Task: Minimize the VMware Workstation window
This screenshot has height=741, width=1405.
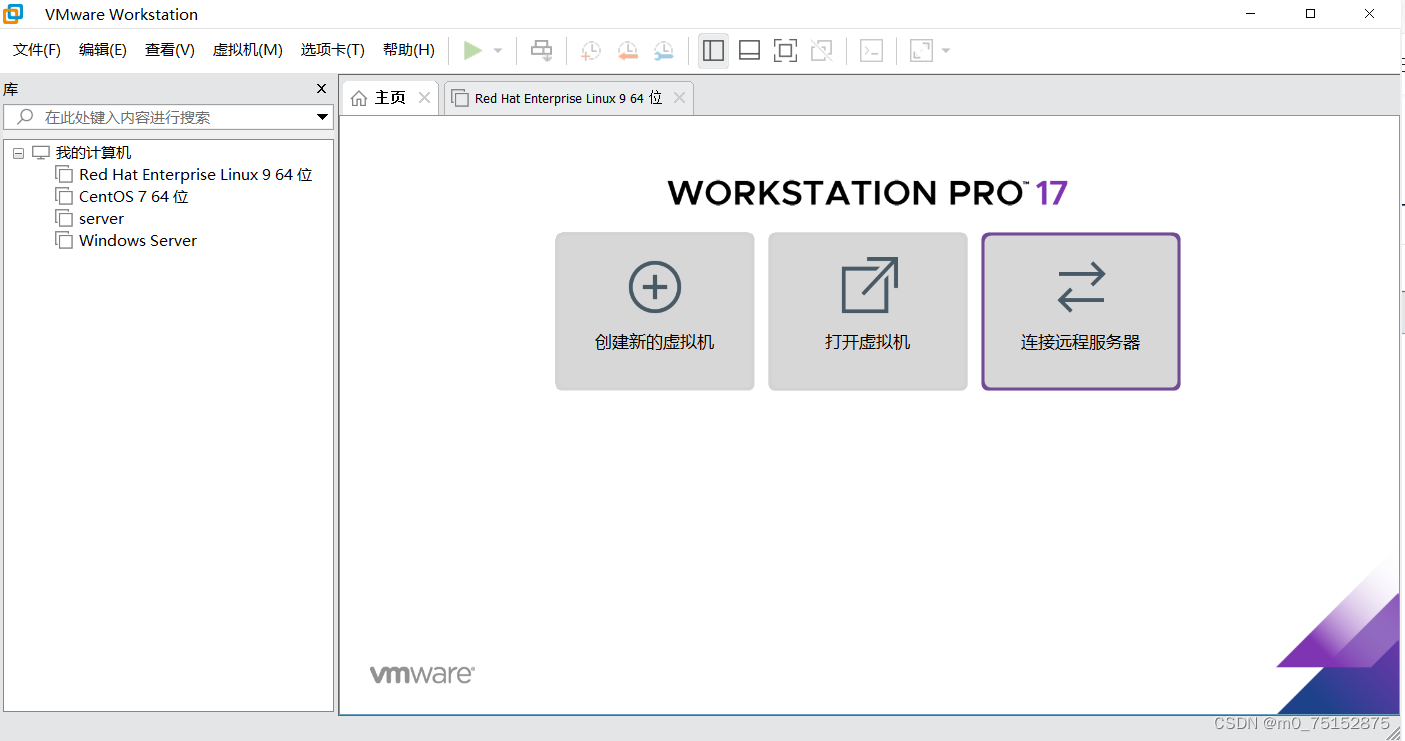Action: [1251, 14]
